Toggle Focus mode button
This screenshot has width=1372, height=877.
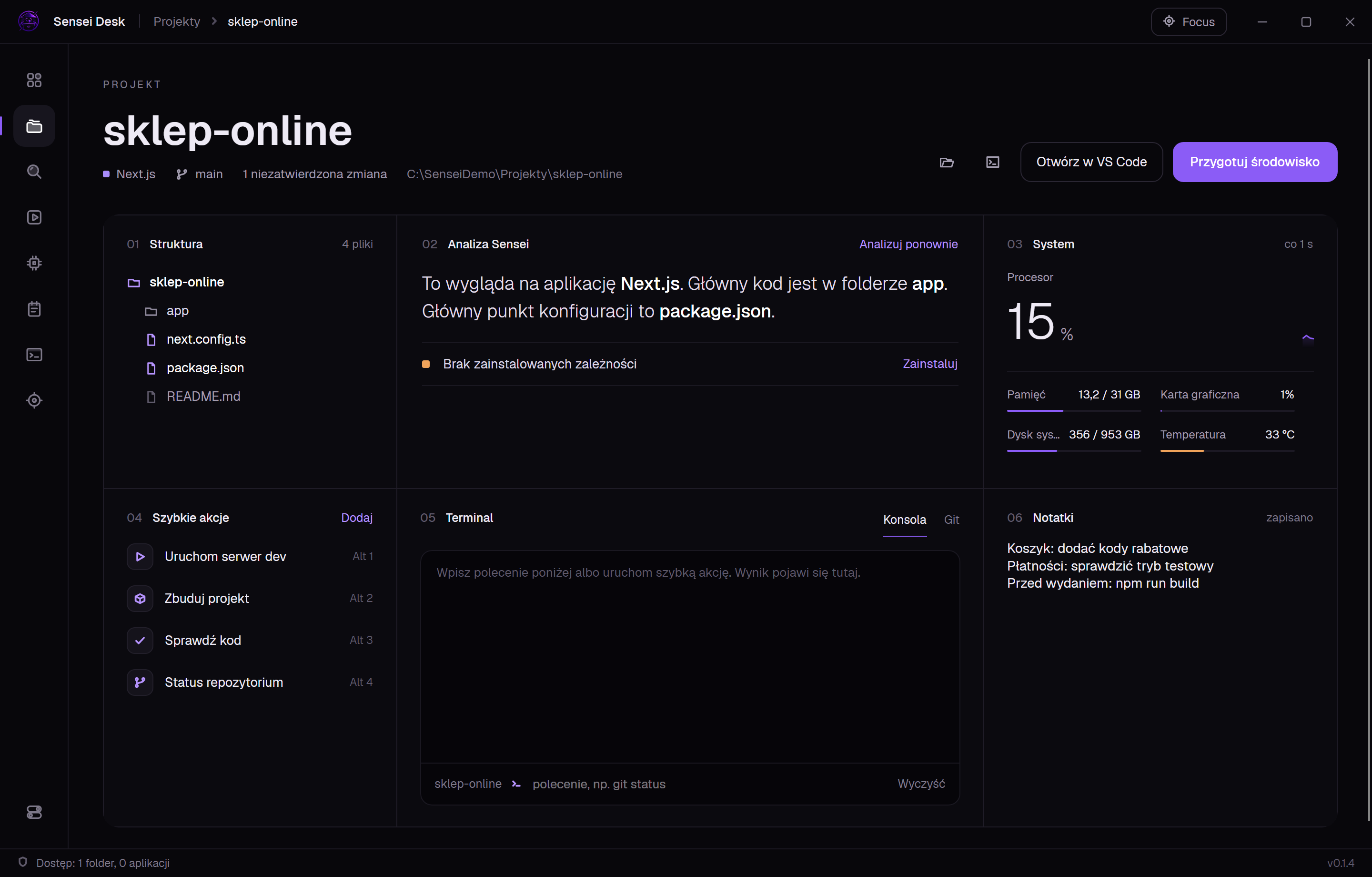point(1189,21)
